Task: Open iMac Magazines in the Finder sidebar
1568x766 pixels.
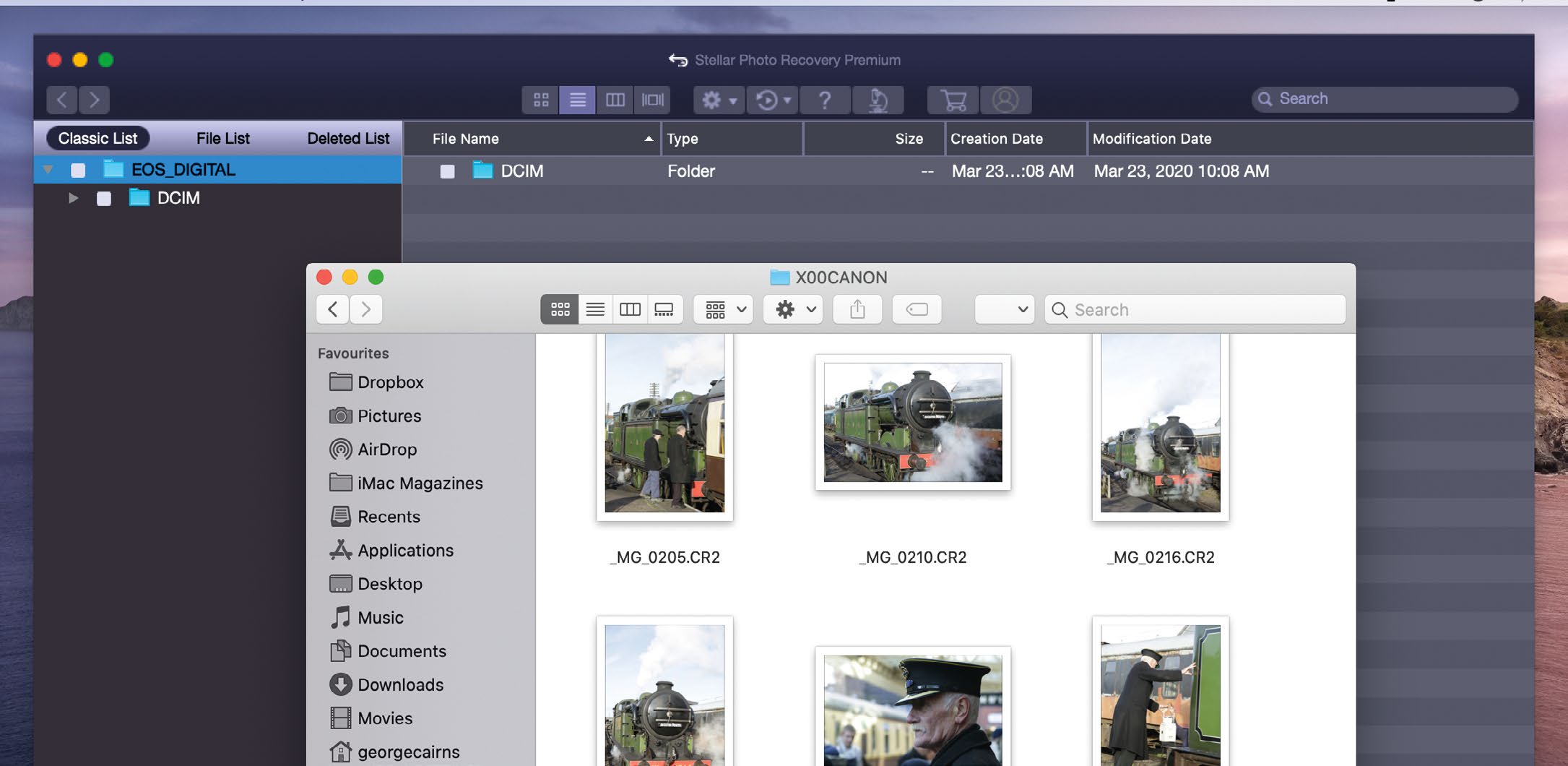Action: point(406,483)
